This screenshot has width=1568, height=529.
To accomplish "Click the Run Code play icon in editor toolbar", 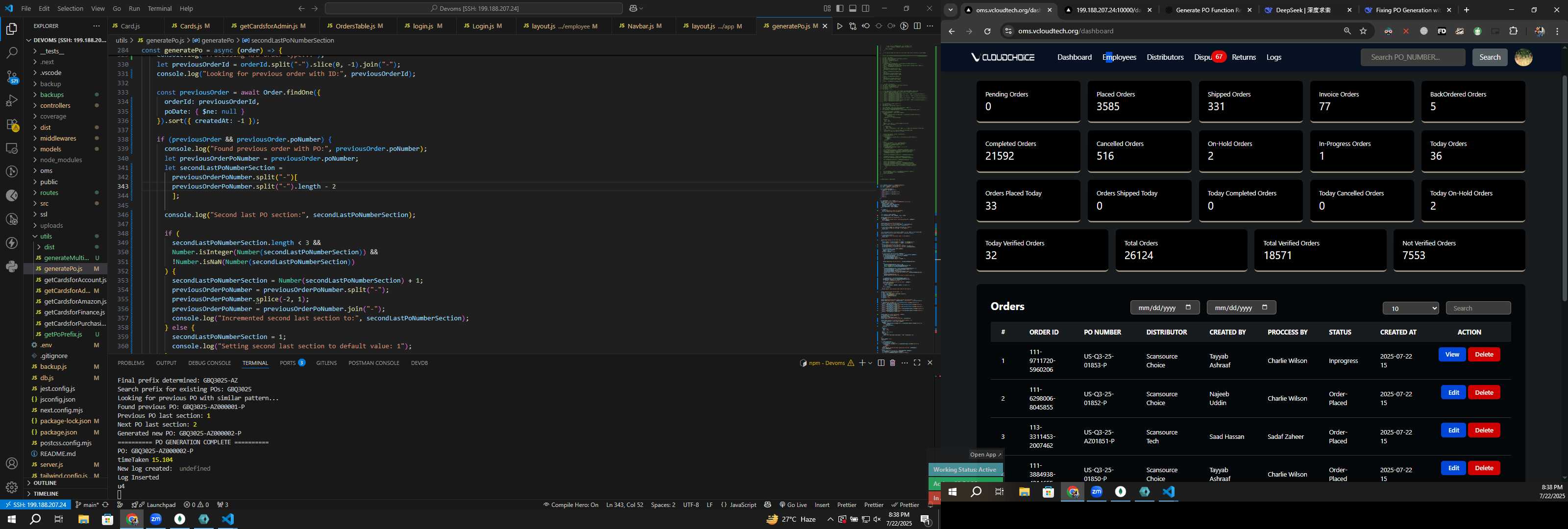I will click(839, 26).
